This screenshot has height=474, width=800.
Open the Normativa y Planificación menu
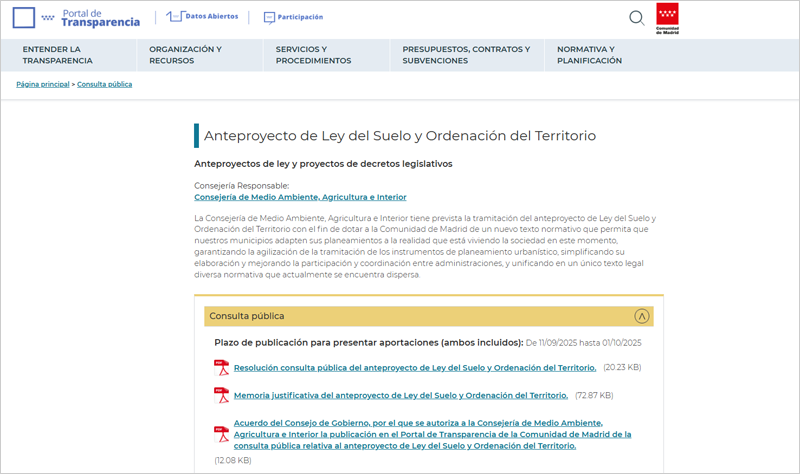point(589,54)
